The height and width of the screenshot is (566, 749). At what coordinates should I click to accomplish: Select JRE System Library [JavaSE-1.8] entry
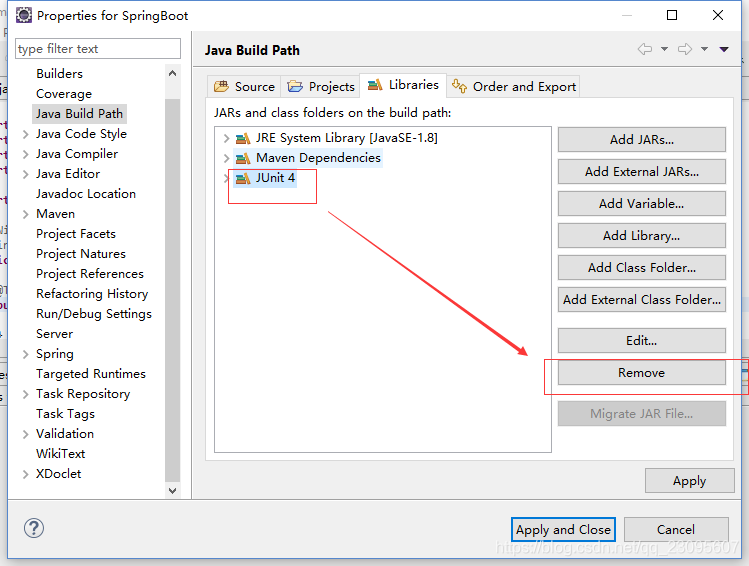point(346,139)
